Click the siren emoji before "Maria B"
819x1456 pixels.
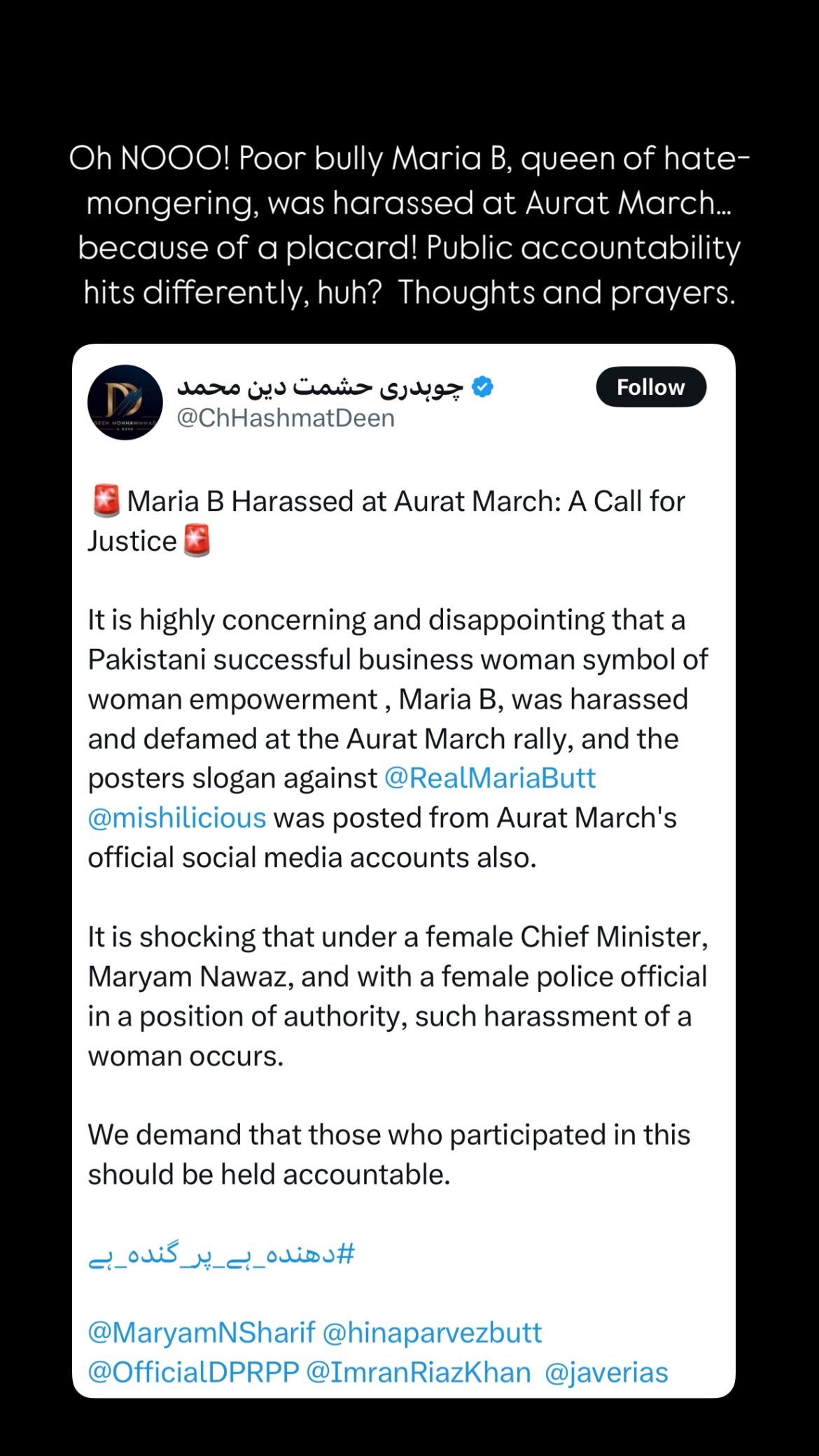point(106,502)
